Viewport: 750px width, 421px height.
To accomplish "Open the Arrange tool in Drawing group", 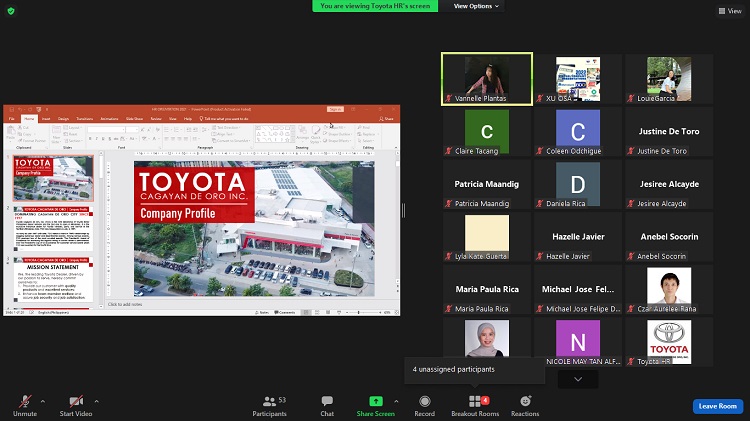I will point(302,133).
